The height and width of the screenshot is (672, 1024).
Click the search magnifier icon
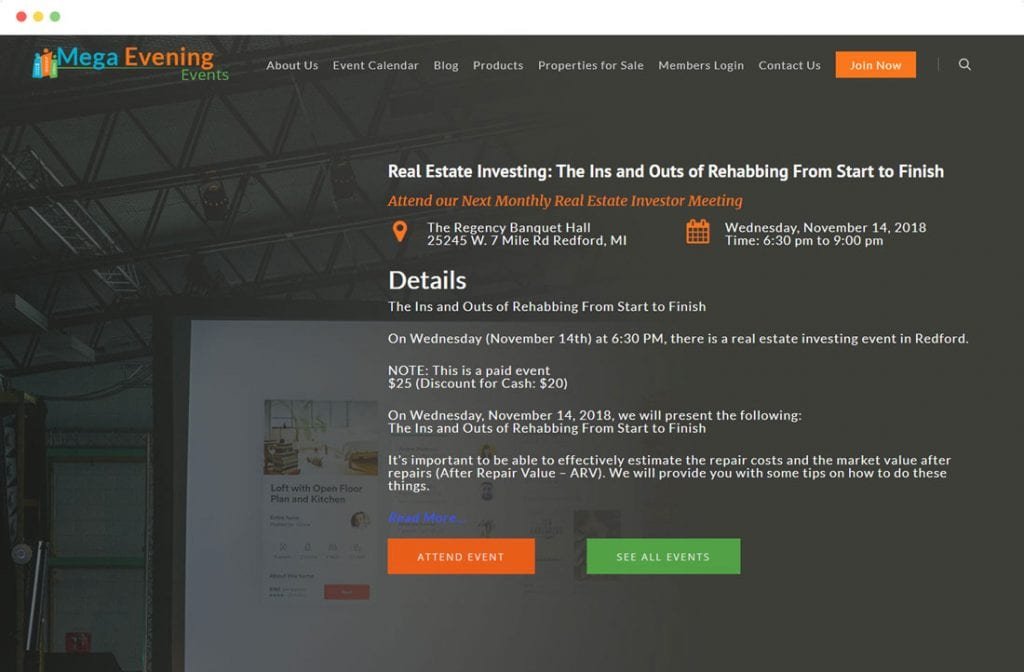(x=964, y=65)
